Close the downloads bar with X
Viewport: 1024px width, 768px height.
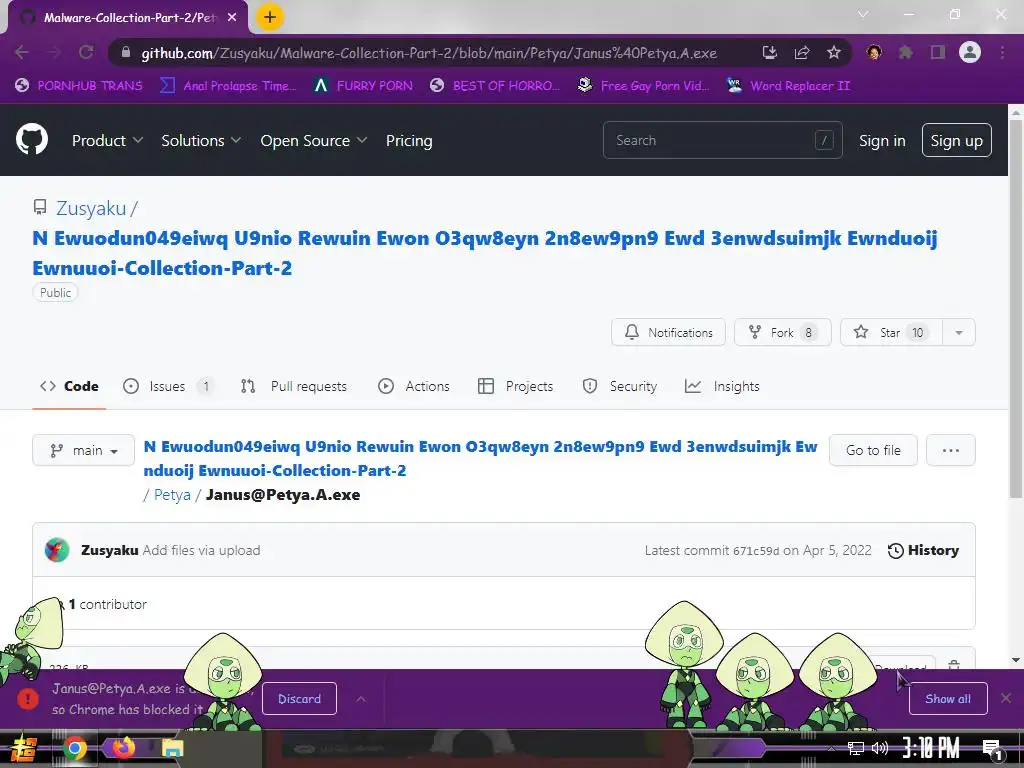(x=1006, y=698)
